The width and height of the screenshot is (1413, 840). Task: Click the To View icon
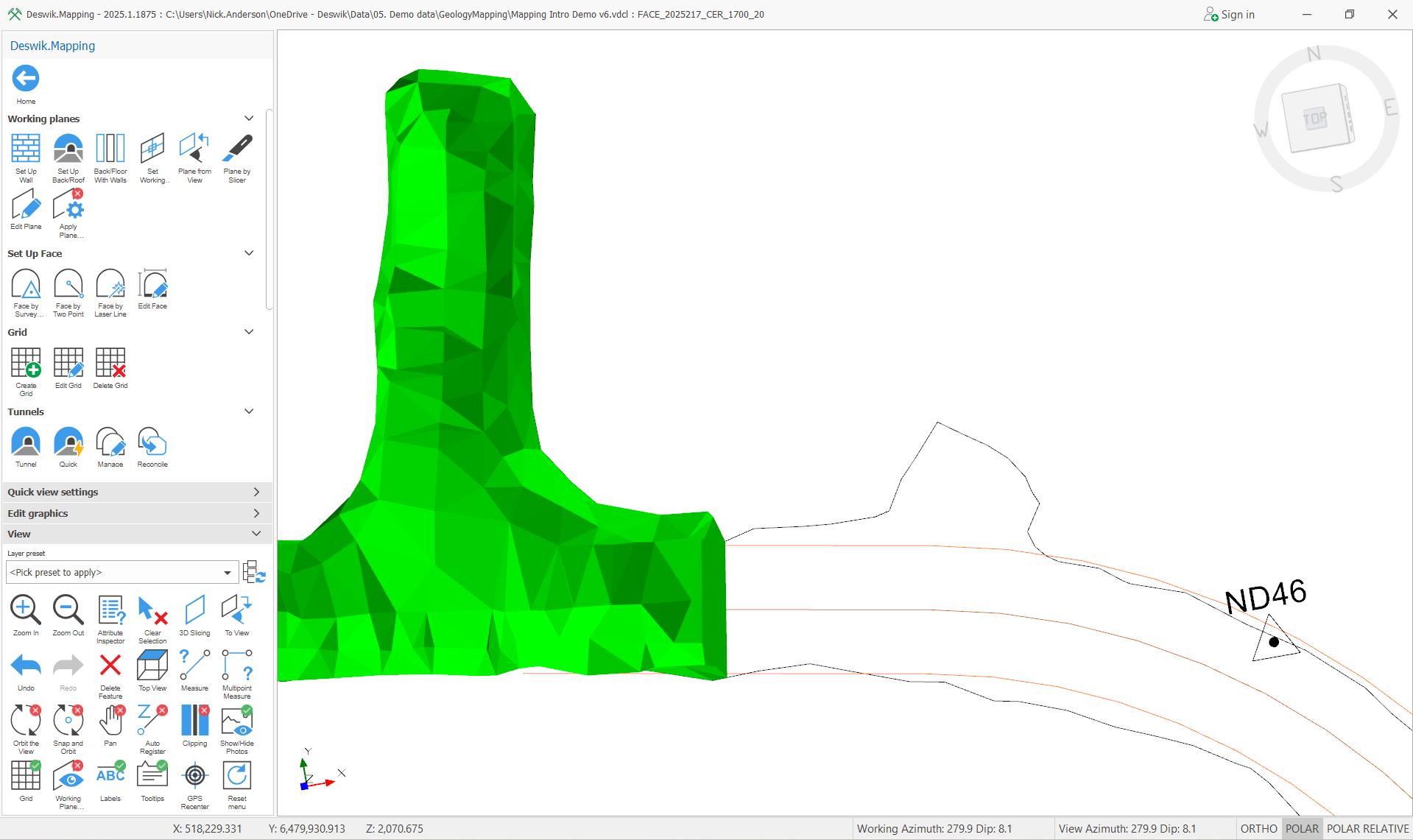[237, 615]
